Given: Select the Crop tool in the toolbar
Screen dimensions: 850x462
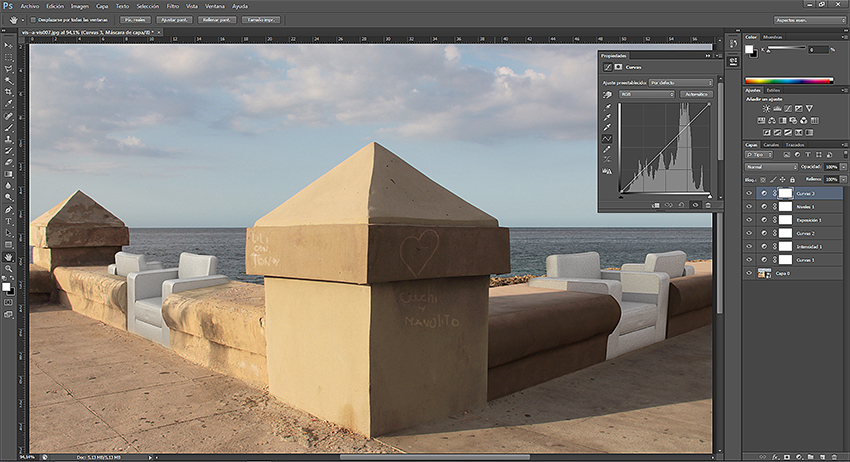Looking at the screenshot, I should pos(9,91).
